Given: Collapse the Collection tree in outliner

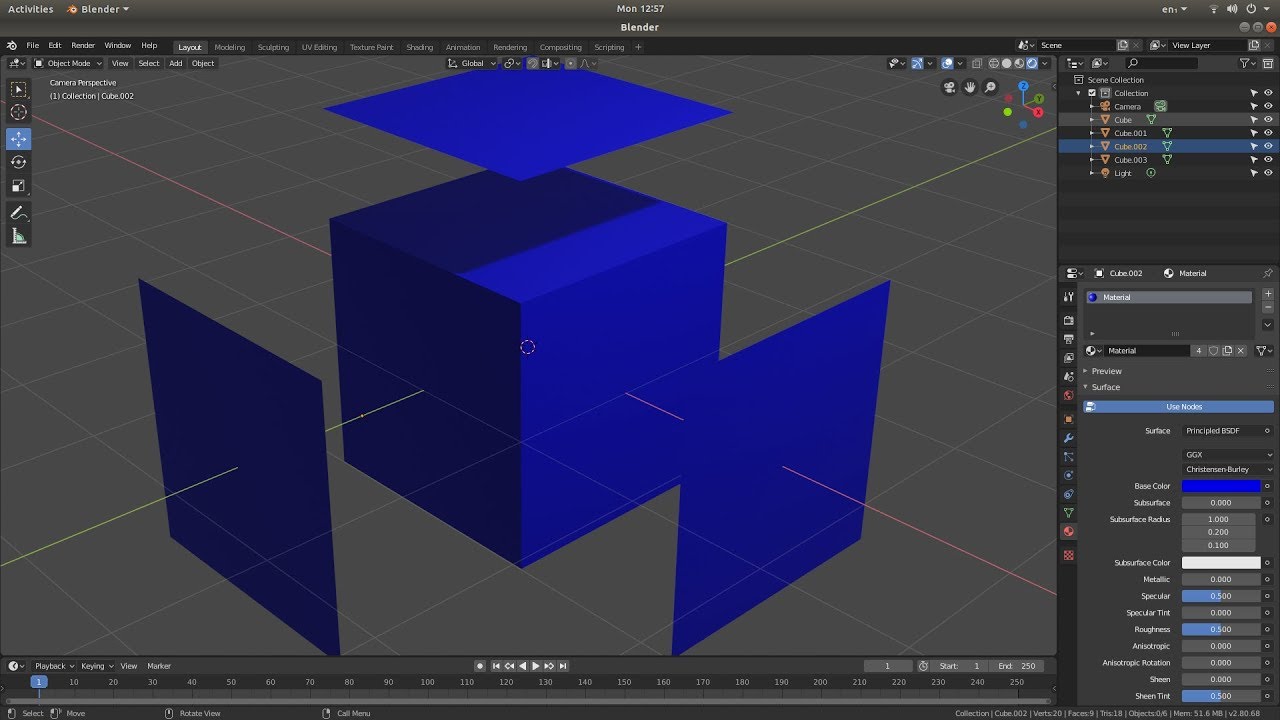Looking at the screenshot, I should pos(1079,93).
